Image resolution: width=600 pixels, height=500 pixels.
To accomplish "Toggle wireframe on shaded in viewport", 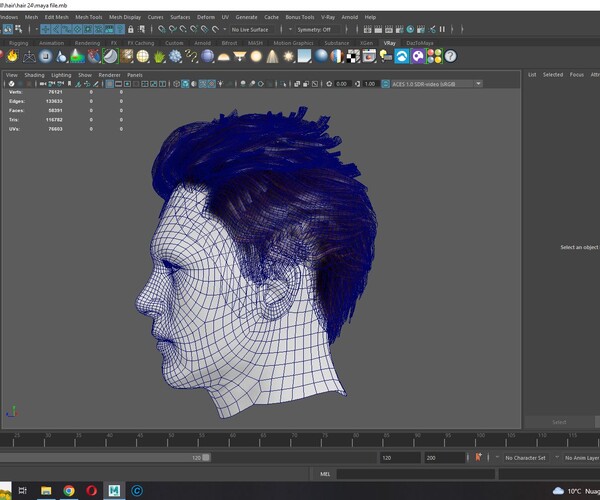I will pyautogui.click(x=203, y=84).
